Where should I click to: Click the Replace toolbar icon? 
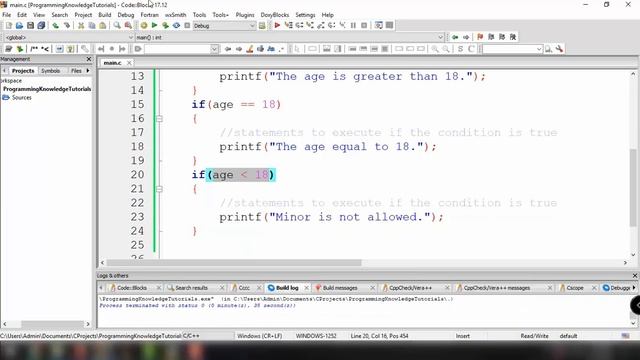coord(128,25)
